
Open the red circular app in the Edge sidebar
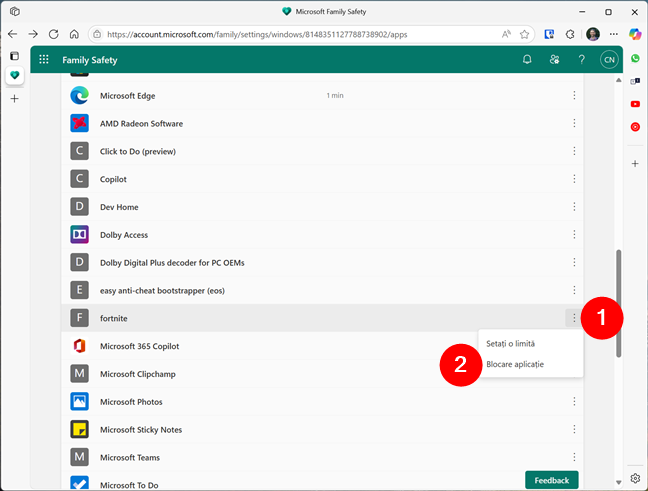point(635,127)
